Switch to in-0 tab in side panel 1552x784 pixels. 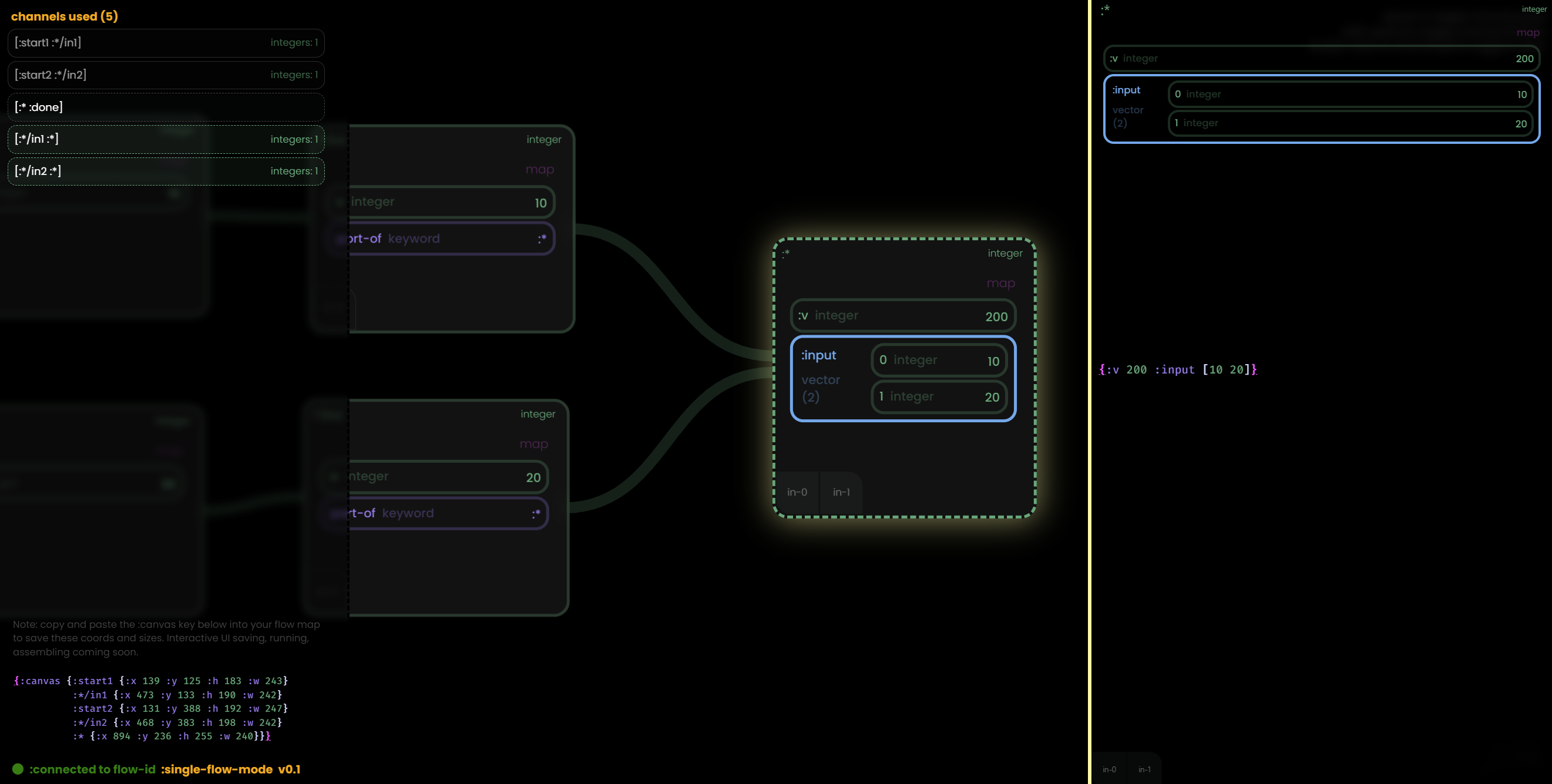pyautogui.click(x=1108, y=769)
